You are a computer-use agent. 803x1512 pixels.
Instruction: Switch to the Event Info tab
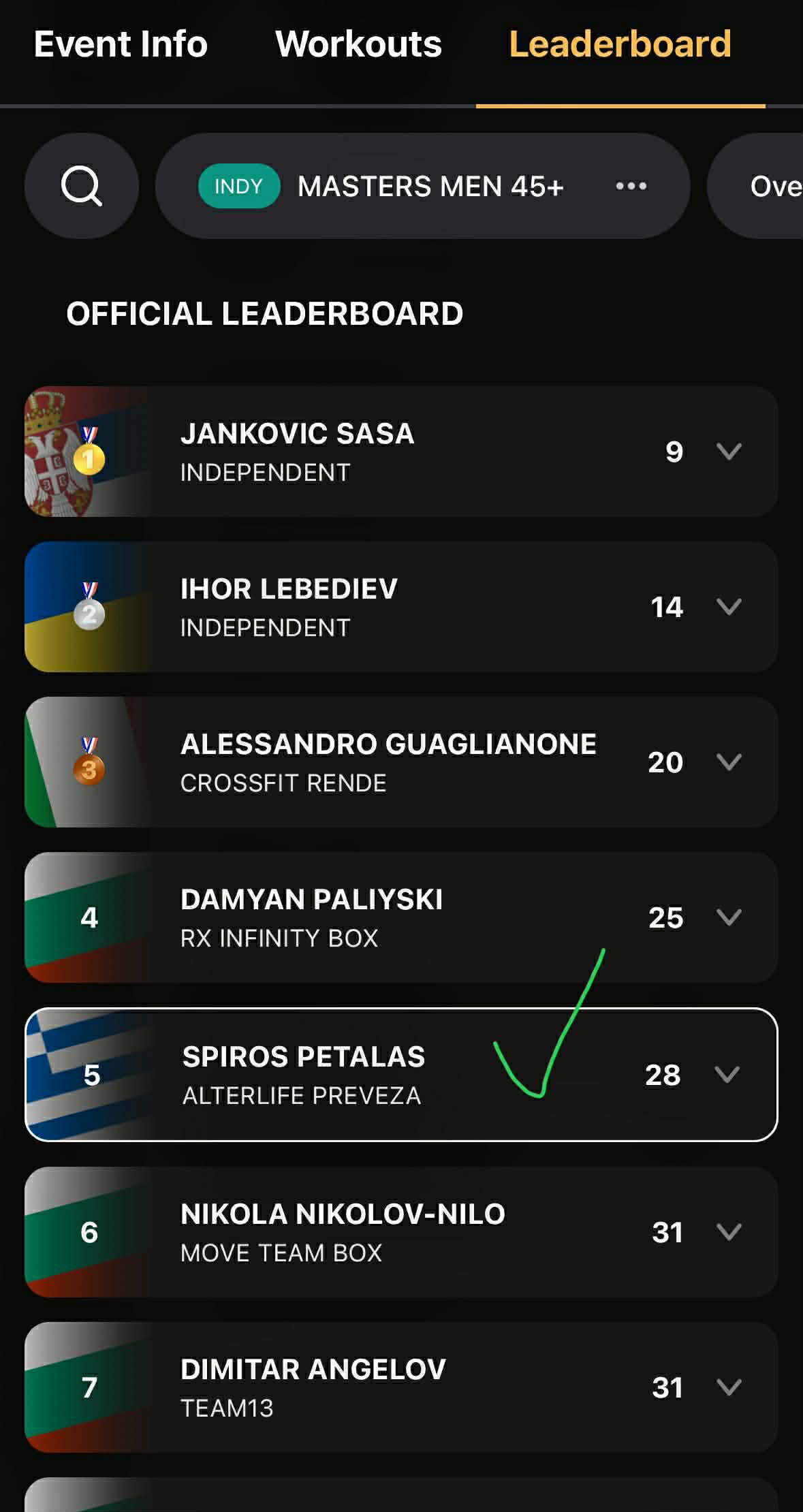[x=121, y=44]
